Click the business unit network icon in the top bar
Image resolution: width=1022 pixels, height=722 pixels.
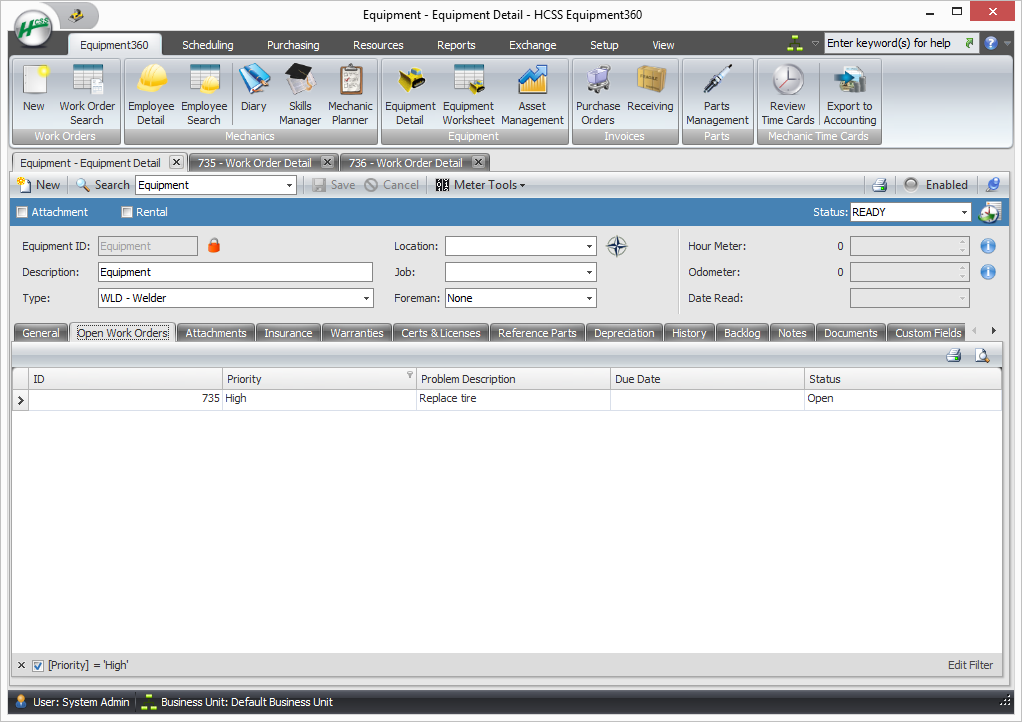click(795, 44)
